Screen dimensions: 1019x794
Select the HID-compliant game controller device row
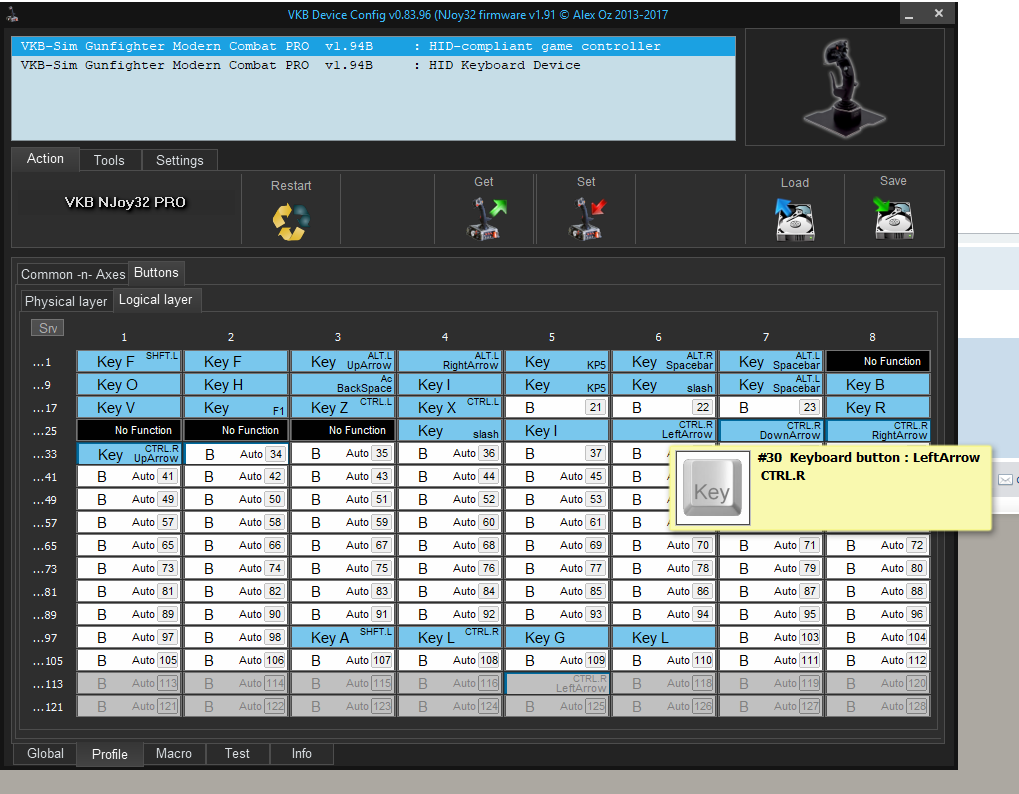click(373, 46)
